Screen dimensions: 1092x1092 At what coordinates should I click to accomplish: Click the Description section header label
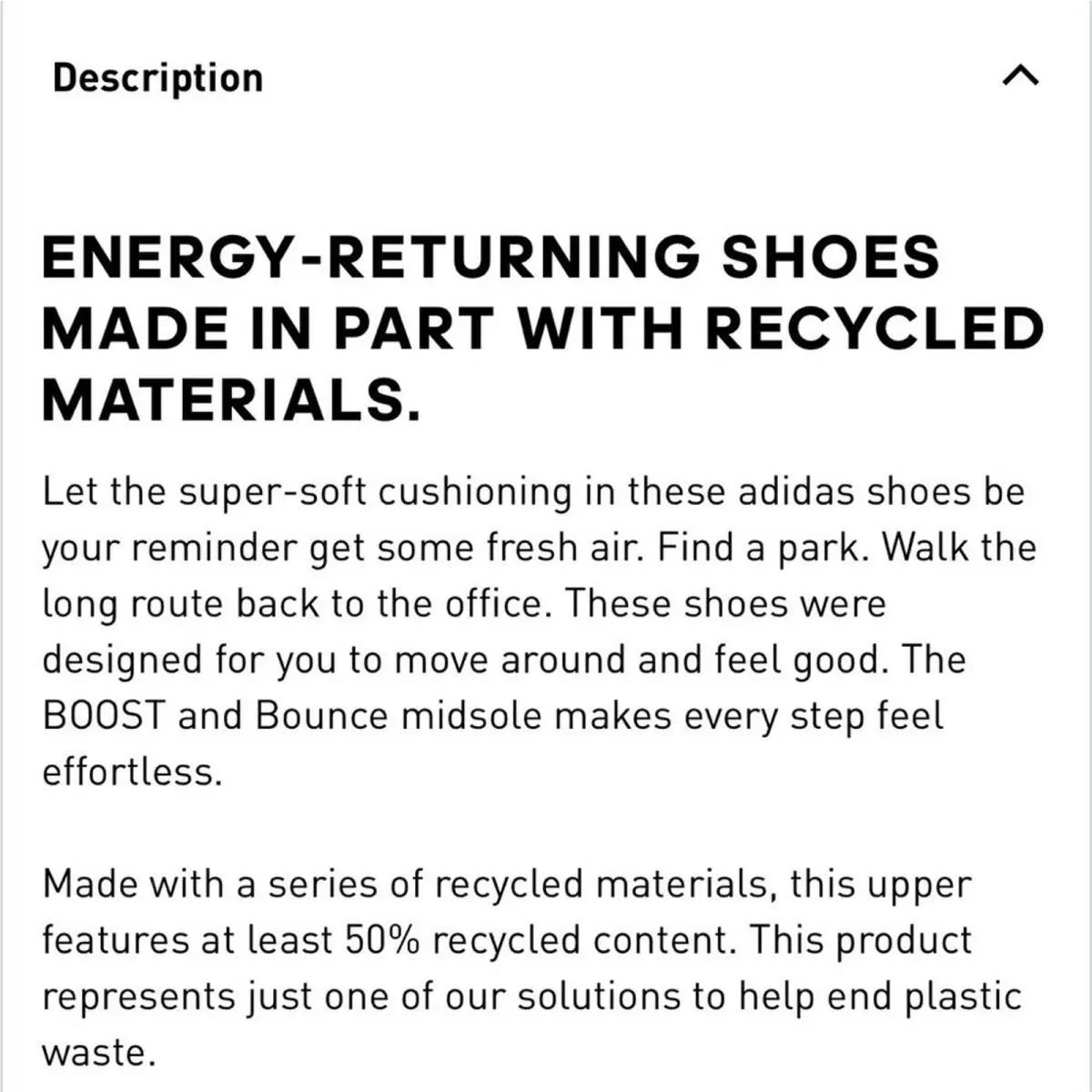157,78
